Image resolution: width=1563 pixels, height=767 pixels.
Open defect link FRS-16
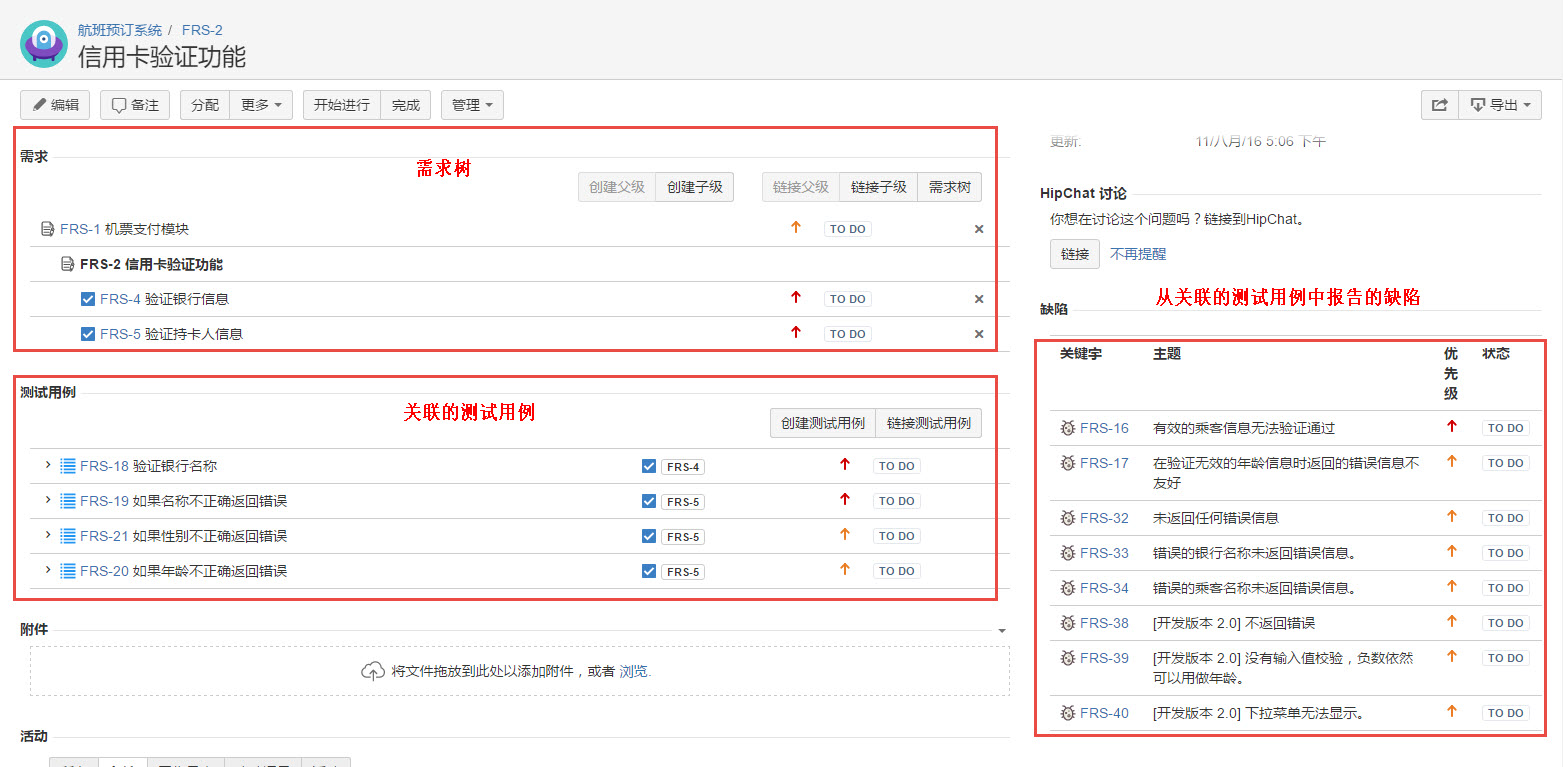click(1104, 428)
